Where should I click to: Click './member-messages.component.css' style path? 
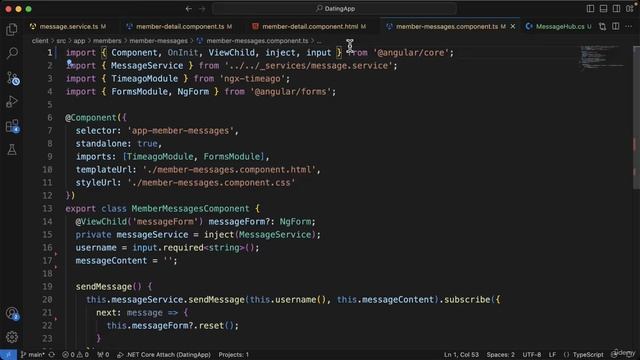click(x=211, y=183)
